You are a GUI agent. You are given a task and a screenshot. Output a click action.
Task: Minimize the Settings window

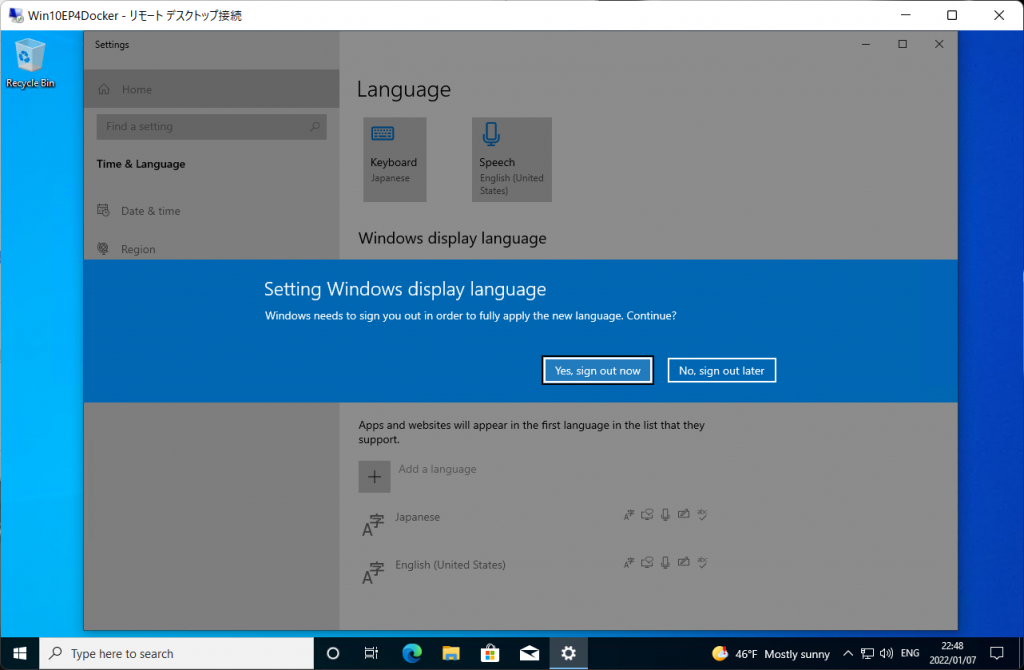click(x=866, y=44)
